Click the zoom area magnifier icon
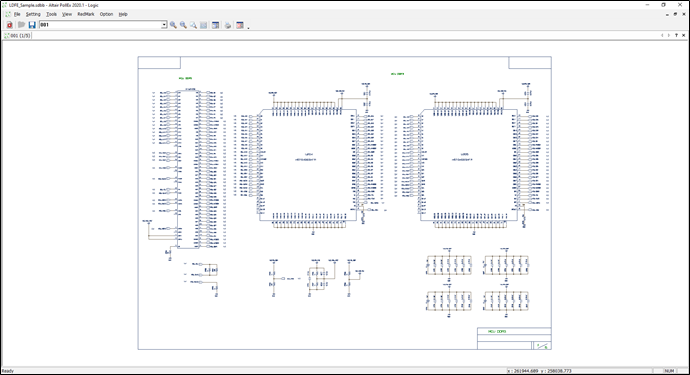The height and width of the screenshot is (375, 690). coord(193,25)
